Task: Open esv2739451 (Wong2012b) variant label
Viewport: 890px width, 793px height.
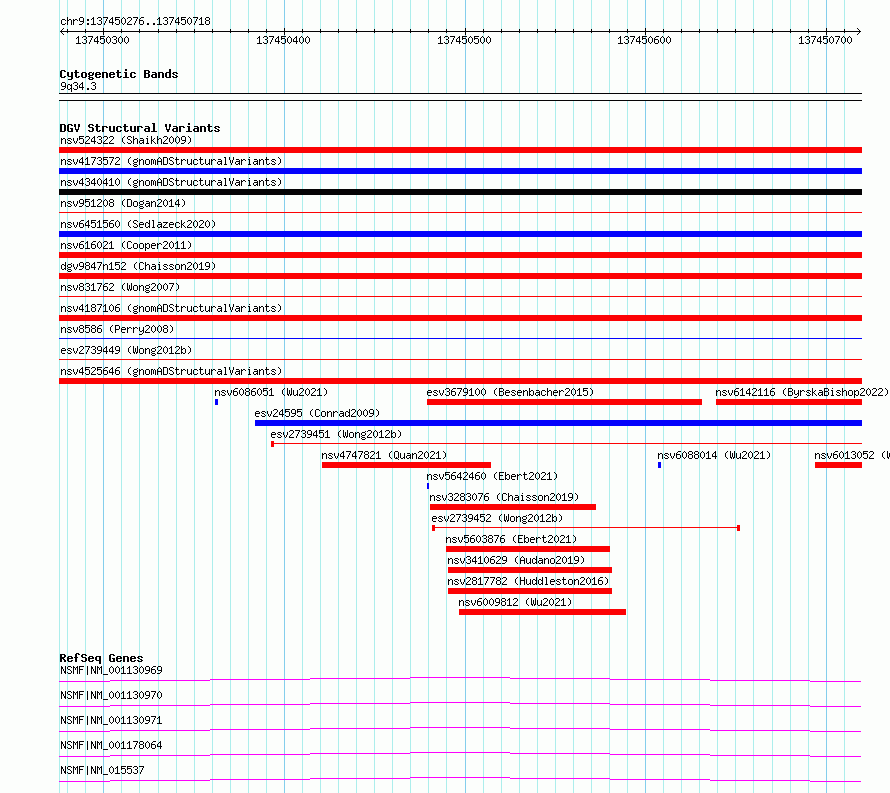Action: [x=336, y=434]
